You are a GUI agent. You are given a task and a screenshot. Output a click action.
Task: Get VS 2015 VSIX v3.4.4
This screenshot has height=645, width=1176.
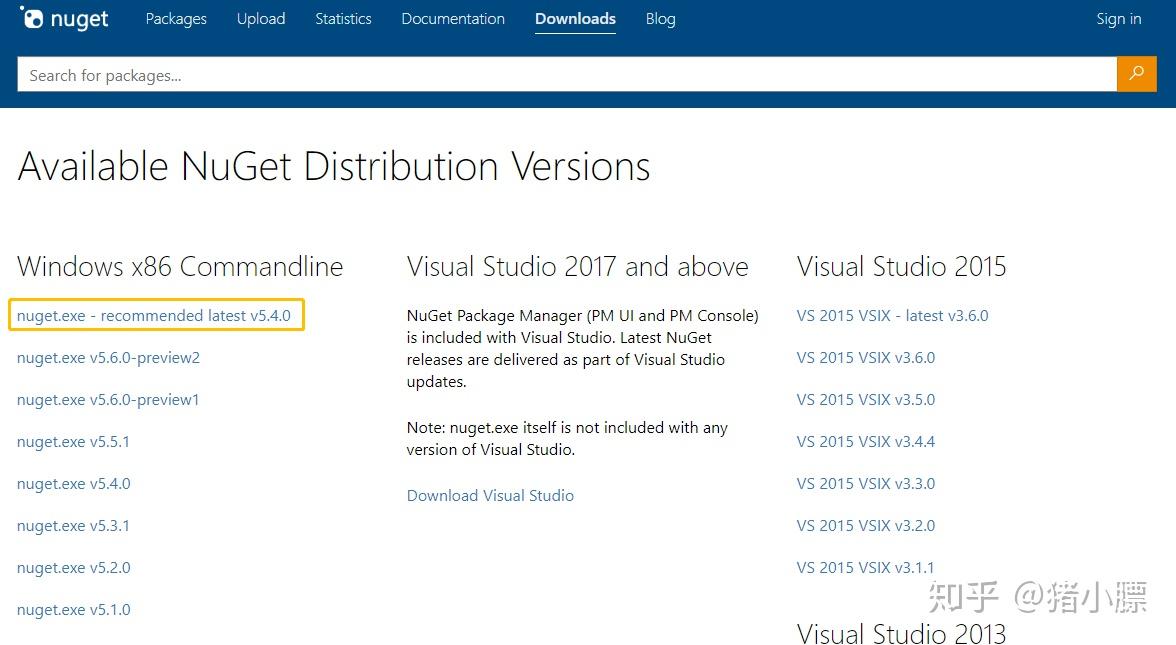(x=866, y=442)
